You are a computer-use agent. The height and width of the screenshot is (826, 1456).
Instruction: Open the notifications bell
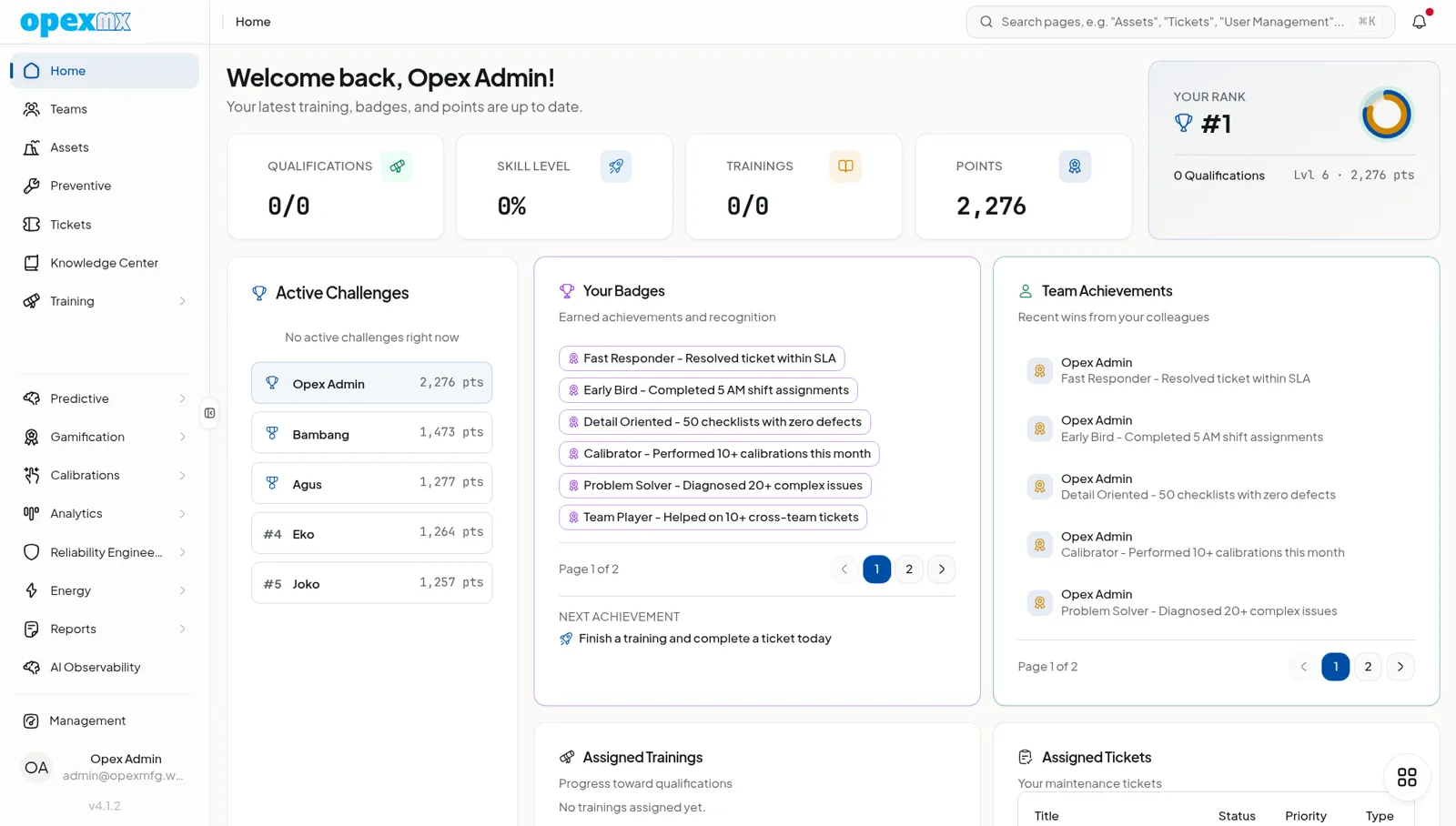pos(1419,22)
